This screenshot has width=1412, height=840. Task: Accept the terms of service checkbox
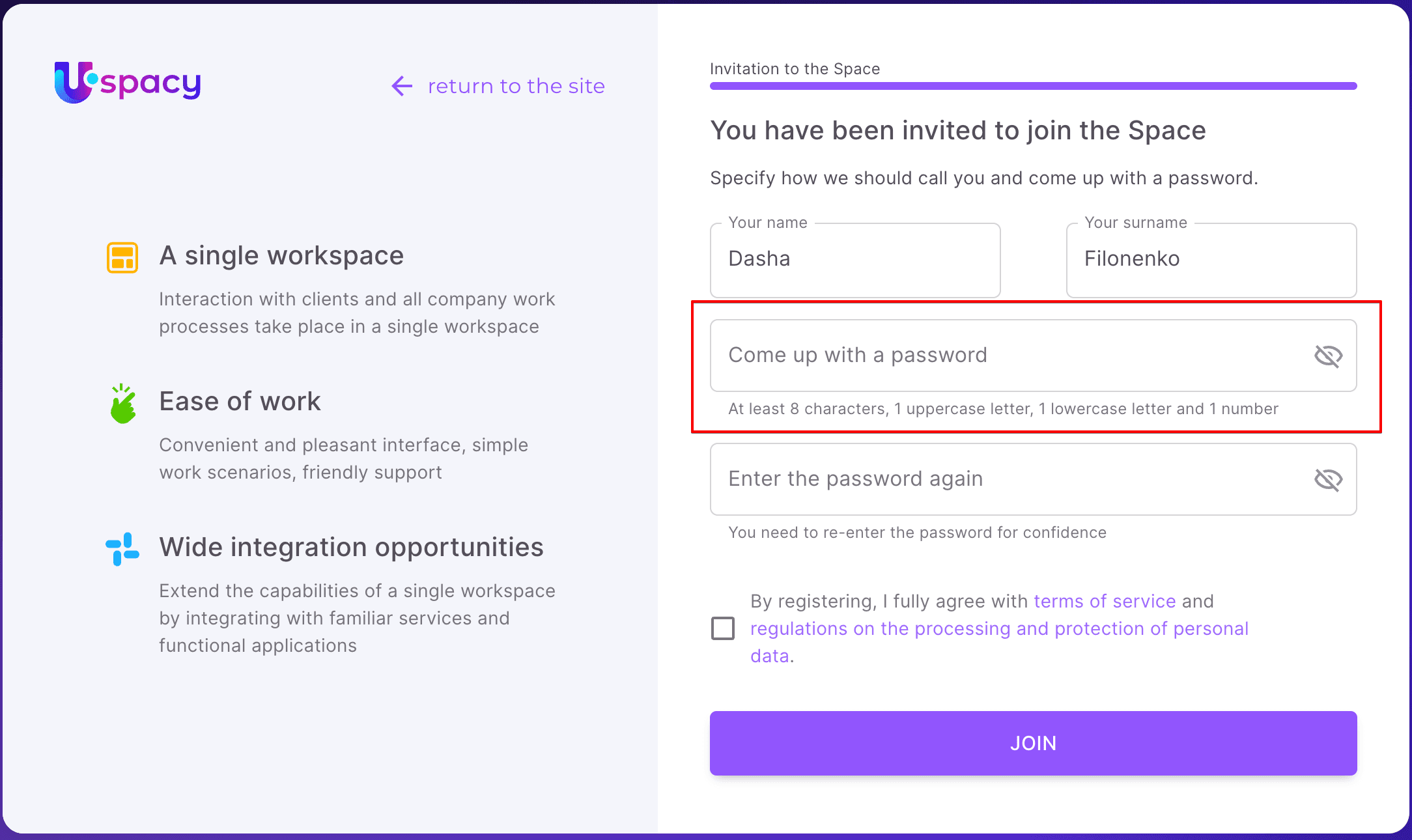(723, 628)
